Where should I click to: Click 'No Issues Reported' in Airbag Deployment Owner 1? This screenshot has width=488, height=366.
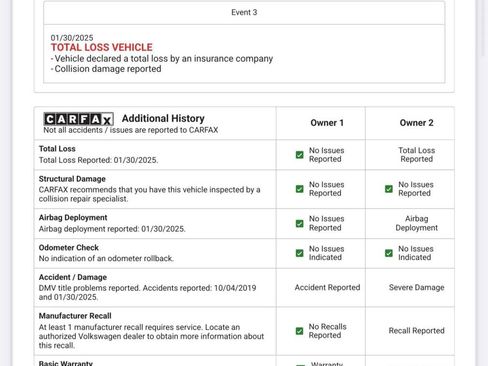[326, 223]
